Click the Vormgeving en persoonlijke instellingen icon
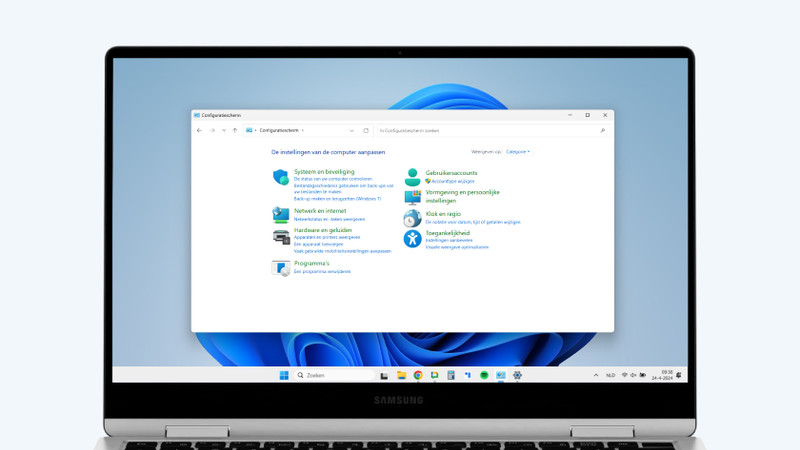 point(412,196)
